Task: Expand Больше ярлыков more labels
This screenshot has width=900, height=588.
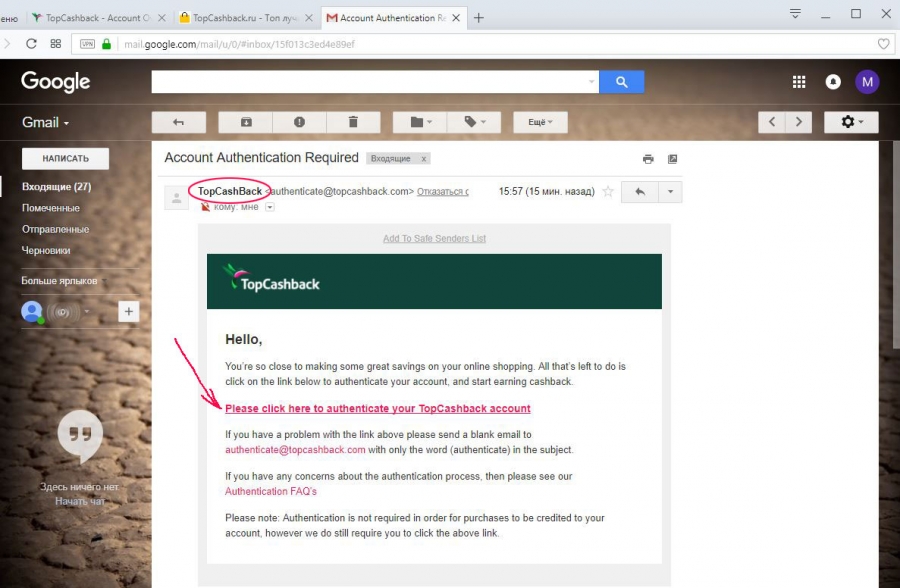Action: tap(64, 281)
